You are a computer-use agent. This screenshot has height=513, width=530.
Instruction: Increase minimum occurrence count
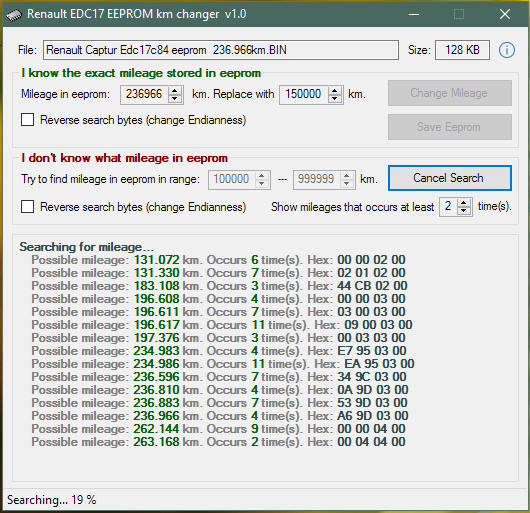464,202
